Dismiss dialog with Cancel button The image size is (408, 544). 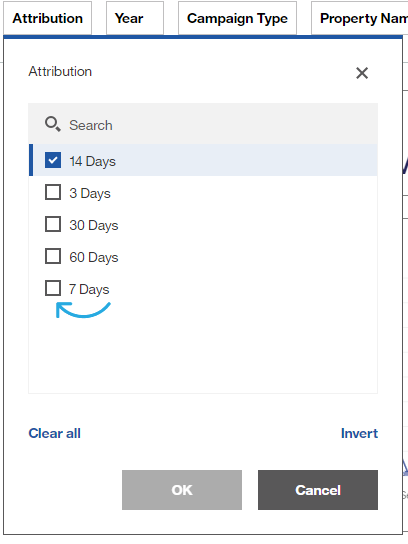pos(318,490)
